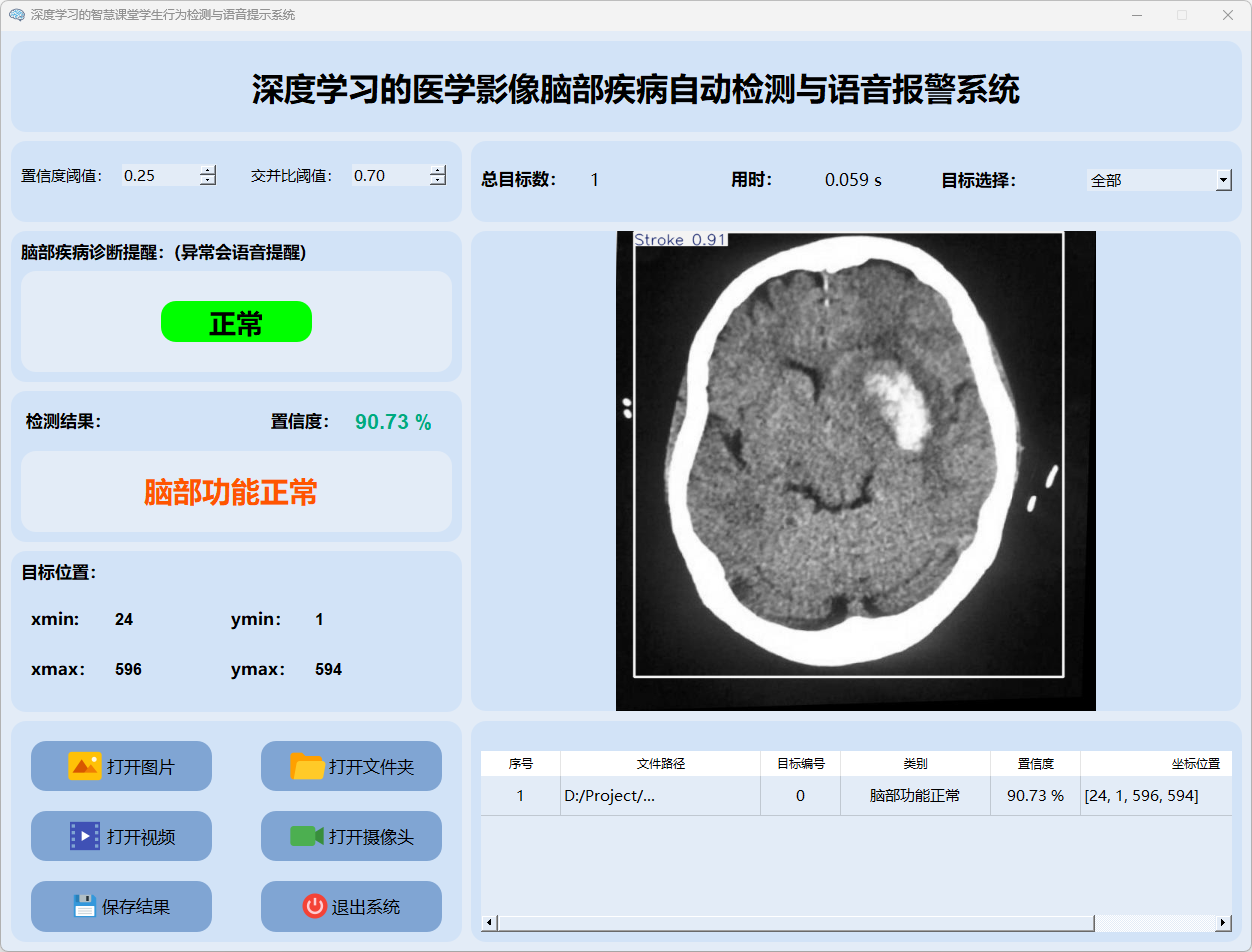The image size is (1252, 952).
Task: Click the brain CT scan image
Action: tap(856, 471)
